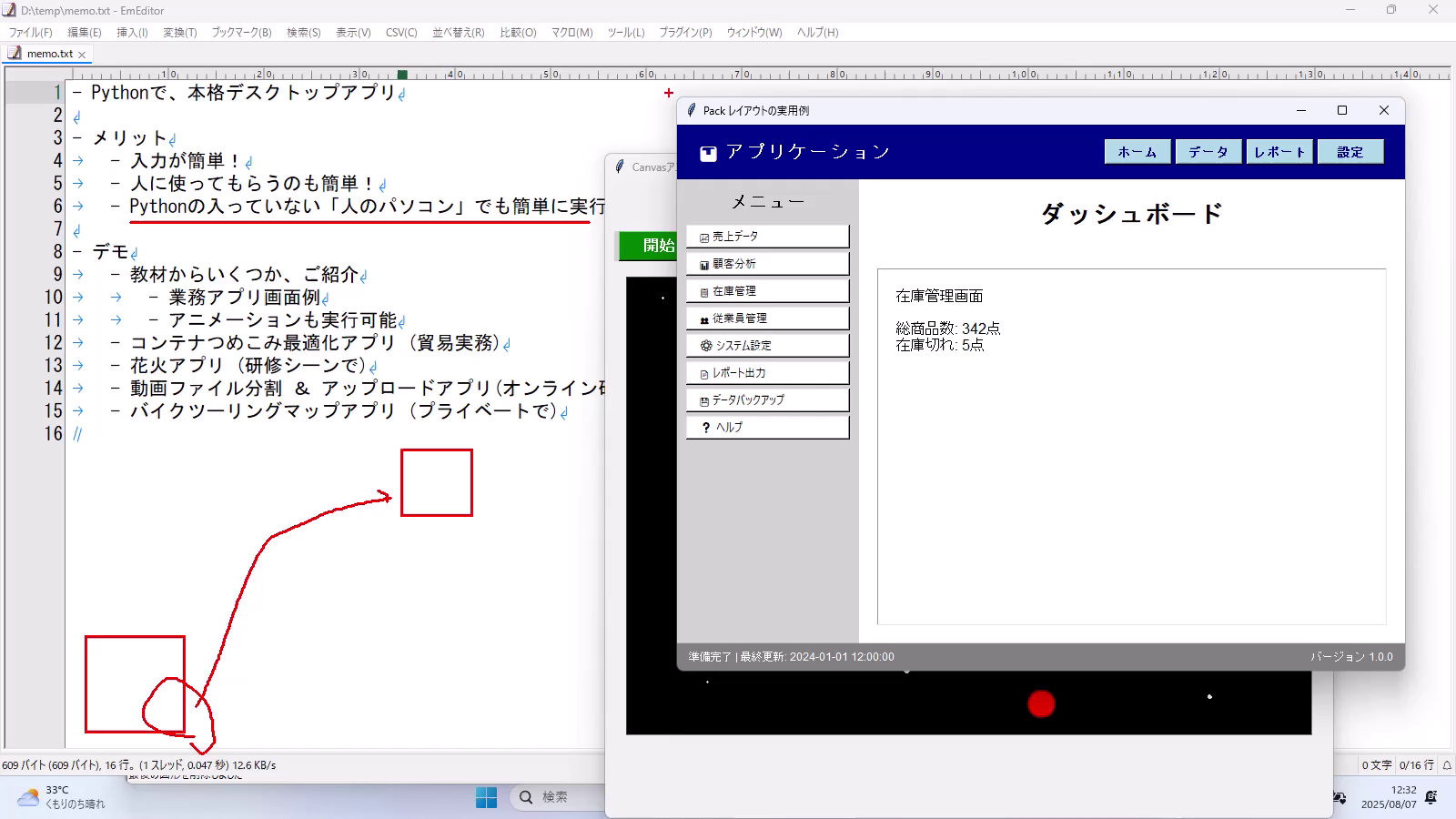This screenshot has height=819, width=1456.
Task: Close the memo.txt document tab
Action: (82, 55)
